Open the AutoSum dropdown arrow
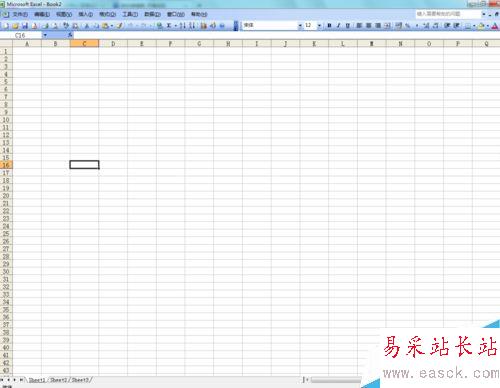This screenshot has height=388, width=500. coord(175,26)
